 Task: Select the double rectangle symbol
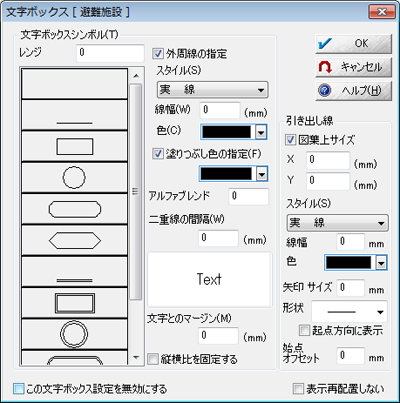click(x=75, y=303)
